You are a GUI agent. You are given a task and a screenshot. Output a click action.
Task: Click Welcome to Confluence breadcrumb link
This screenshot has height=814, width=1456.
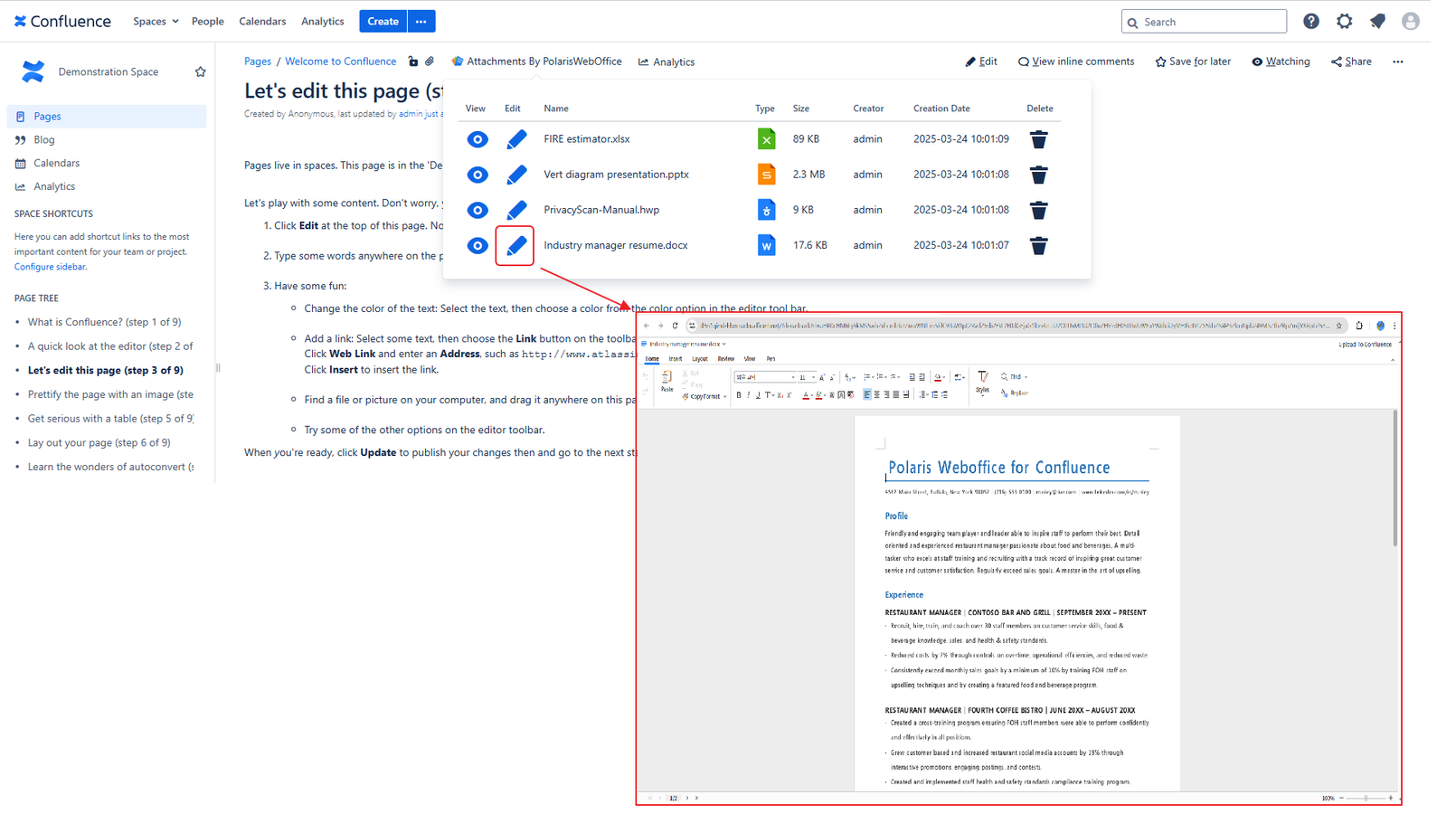341,62
